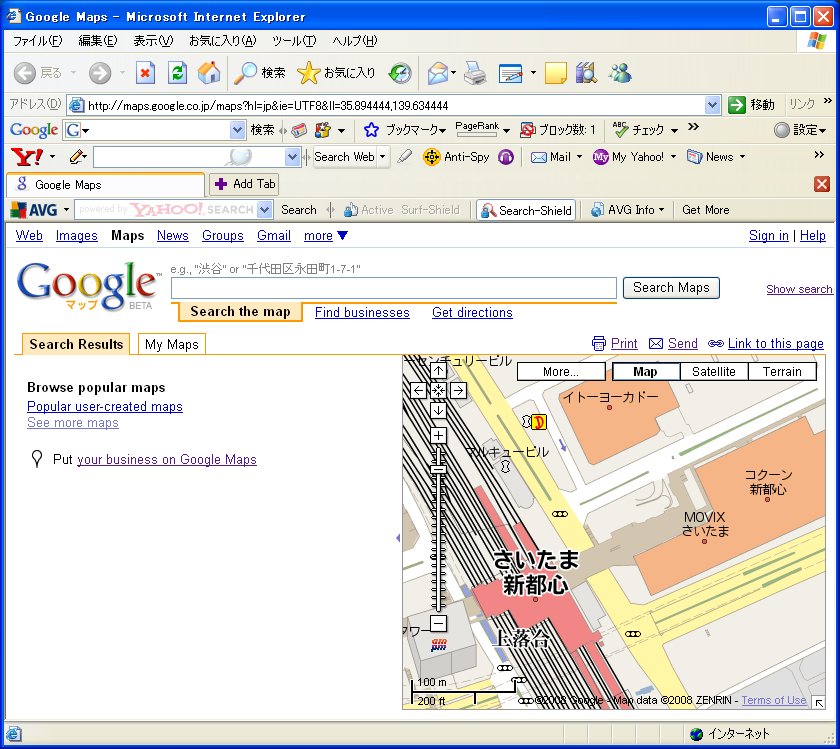The height and width of the screenshot is (749, 840).
Task: Open the My Maps tab
Action: tap(171, 344)
